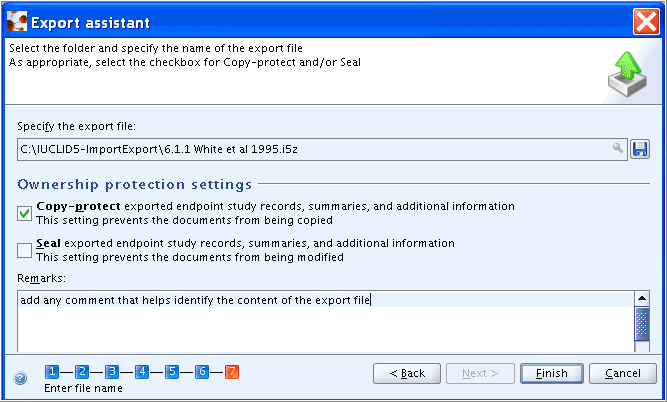The width and height of the screenshot is (667, 402).
Task: Cancel the export assistant
Action: (x=623, y=373)
